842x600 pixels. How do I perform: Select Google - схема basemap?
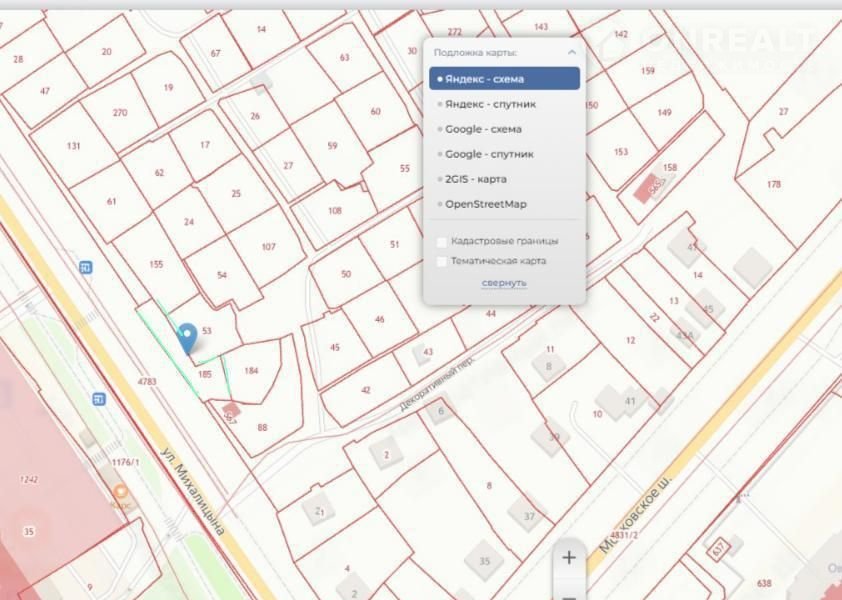pos(483,129)
